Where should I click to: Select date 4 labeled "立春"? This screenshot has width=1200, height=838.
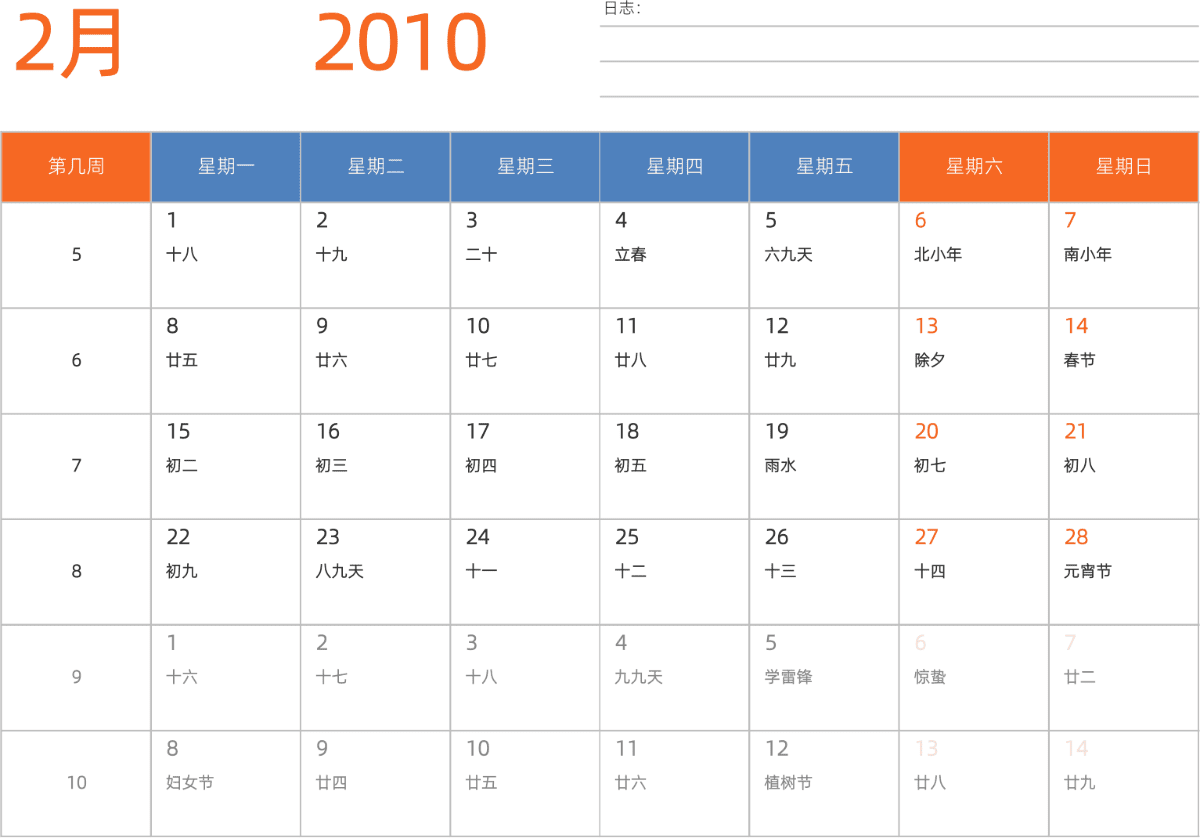(x=675, y=255)
